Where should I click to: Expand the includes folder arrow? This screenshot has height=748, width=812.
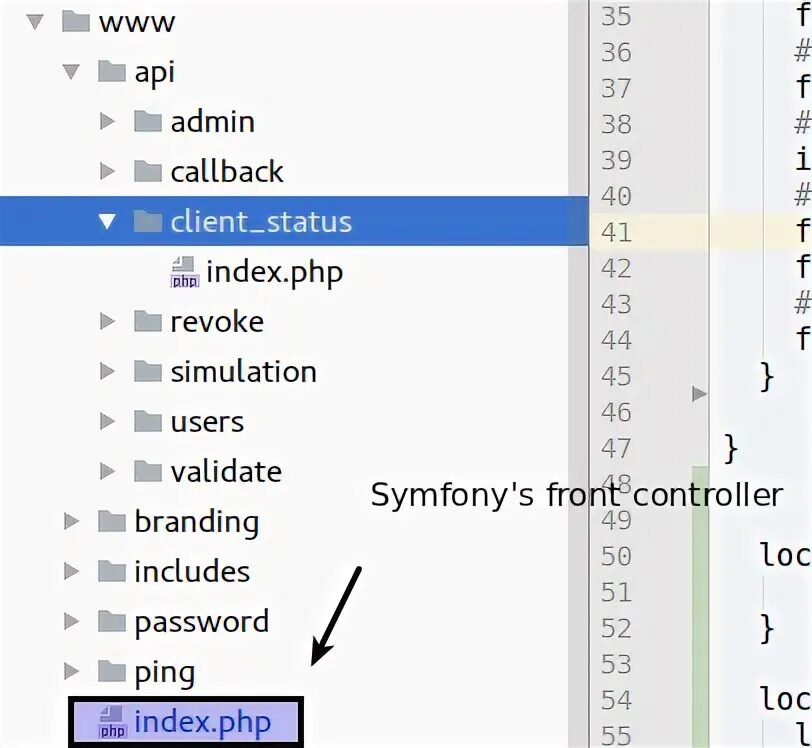(71, 572)
